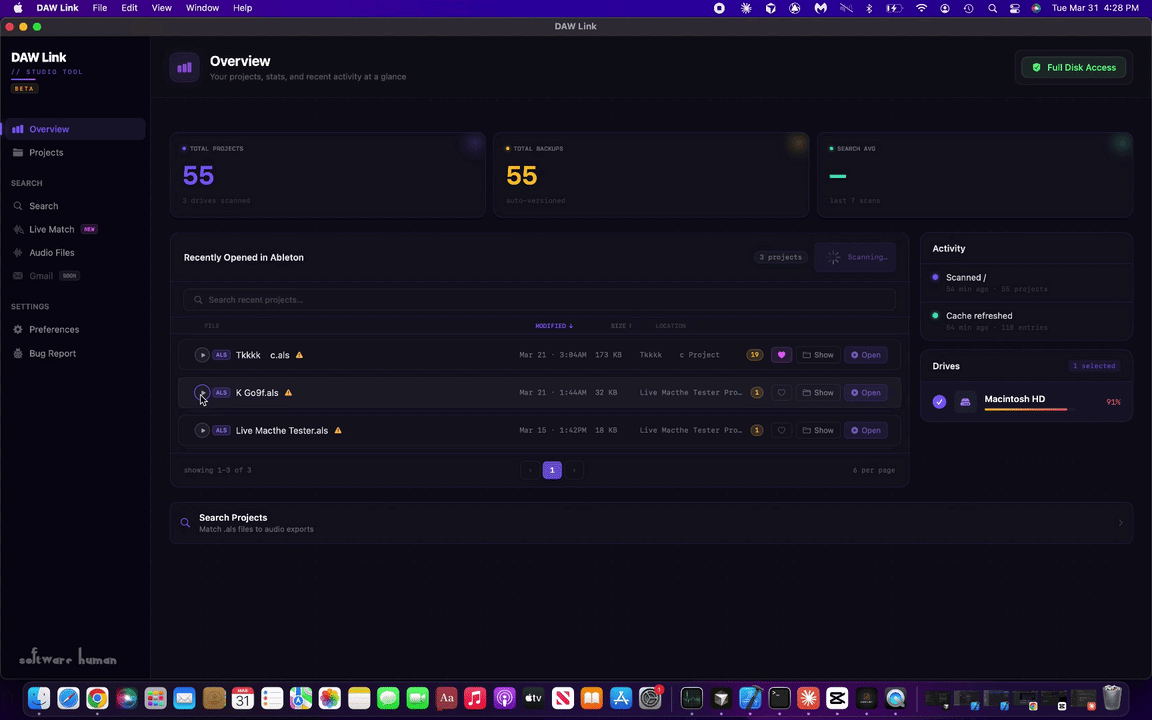The image size is (1152, 720).
Task: Click the Bug Report sidebar icon
Action: point(18,353)
